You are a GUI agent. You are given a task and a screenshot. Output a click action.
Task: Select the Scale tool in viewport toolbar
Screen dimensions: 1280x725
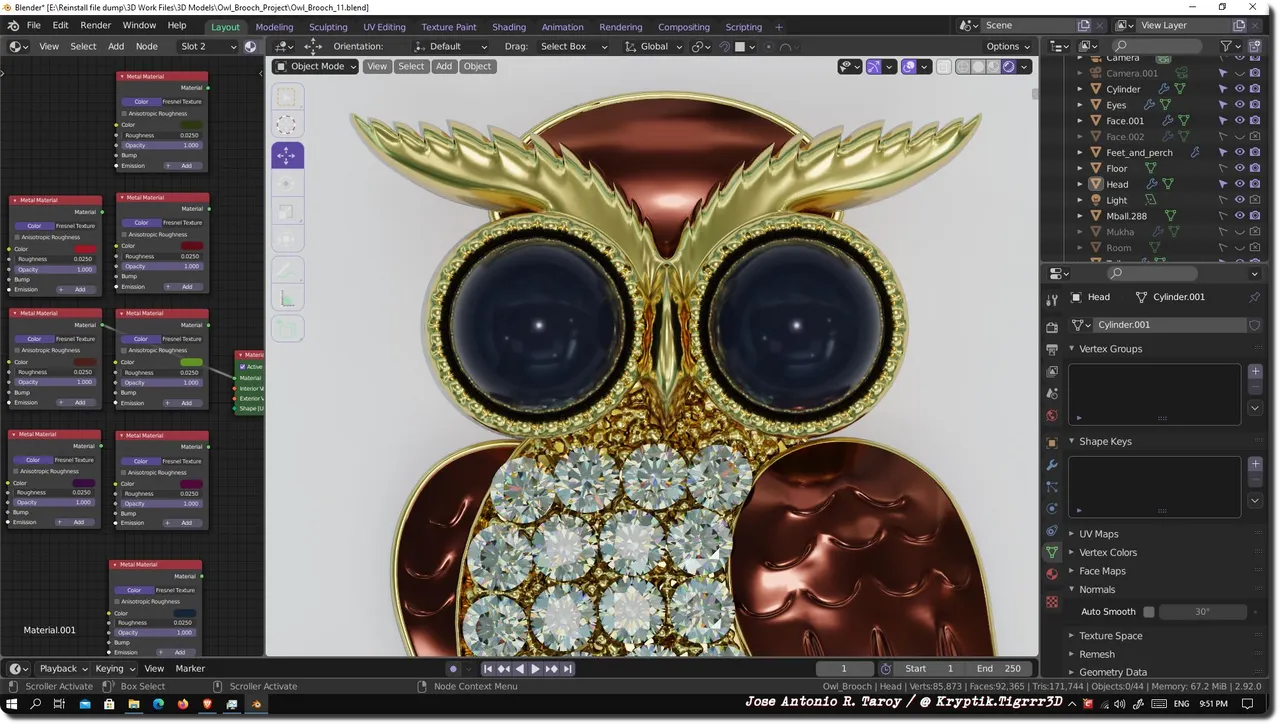287,213
